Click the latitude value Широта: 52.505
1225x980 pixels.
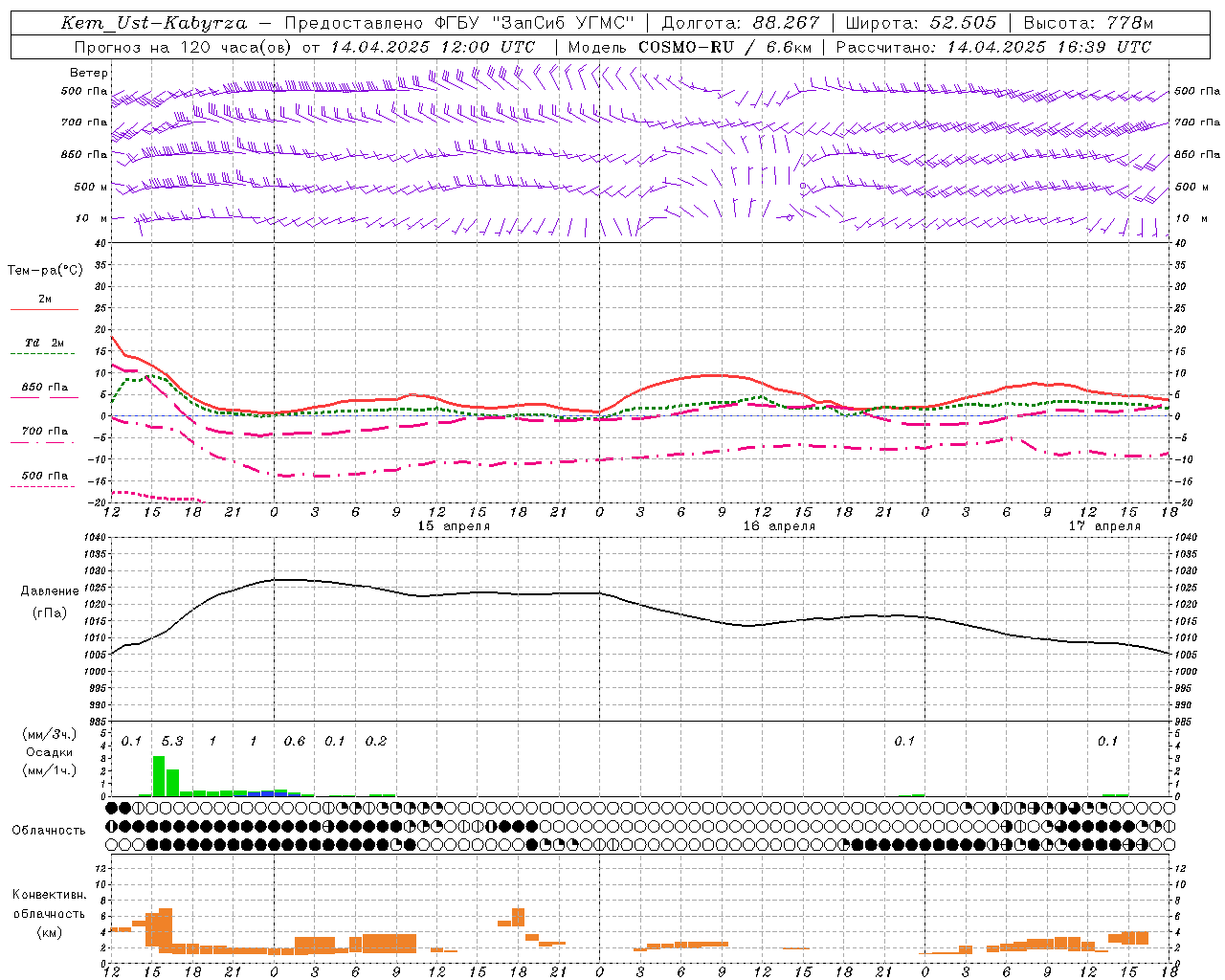[x=921, y=23]
